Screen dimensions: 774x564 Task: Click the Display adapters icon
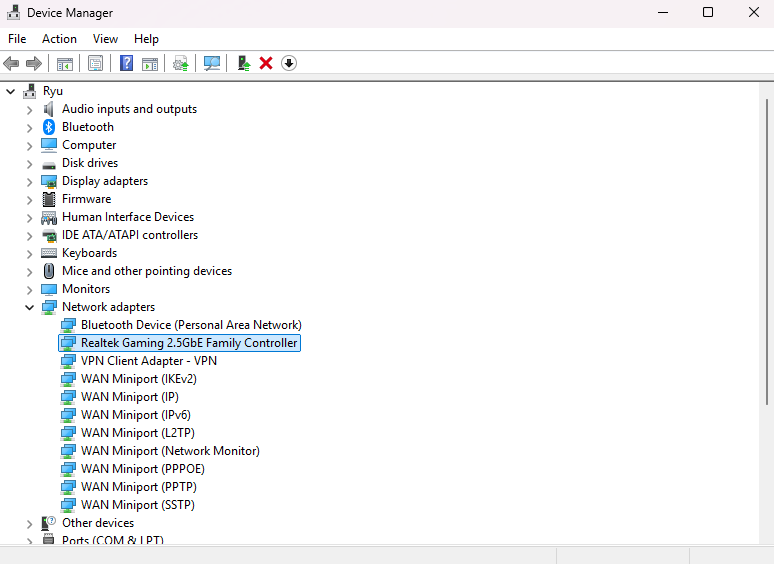pyautogui.click(x=49, y=182)
